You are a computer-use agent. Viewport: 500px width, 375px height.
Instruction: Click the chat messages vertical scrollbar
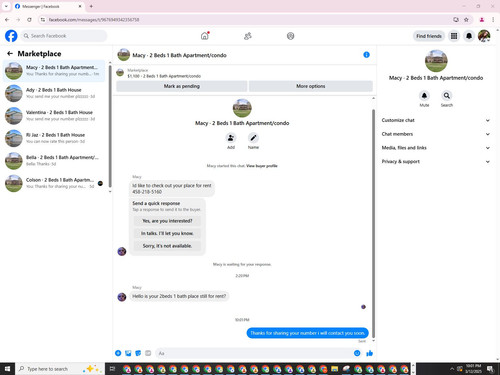coord(373,223)
